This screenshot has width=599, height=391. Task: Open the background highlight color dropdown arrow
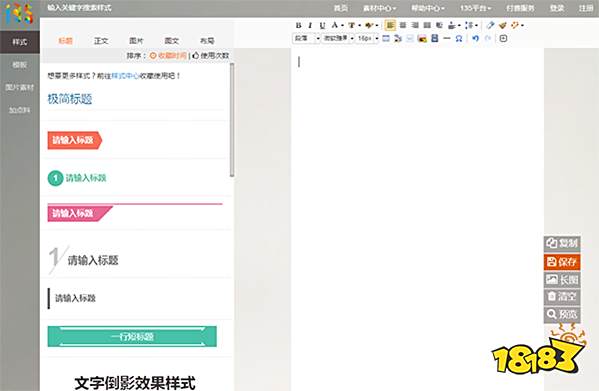point(377,26)
